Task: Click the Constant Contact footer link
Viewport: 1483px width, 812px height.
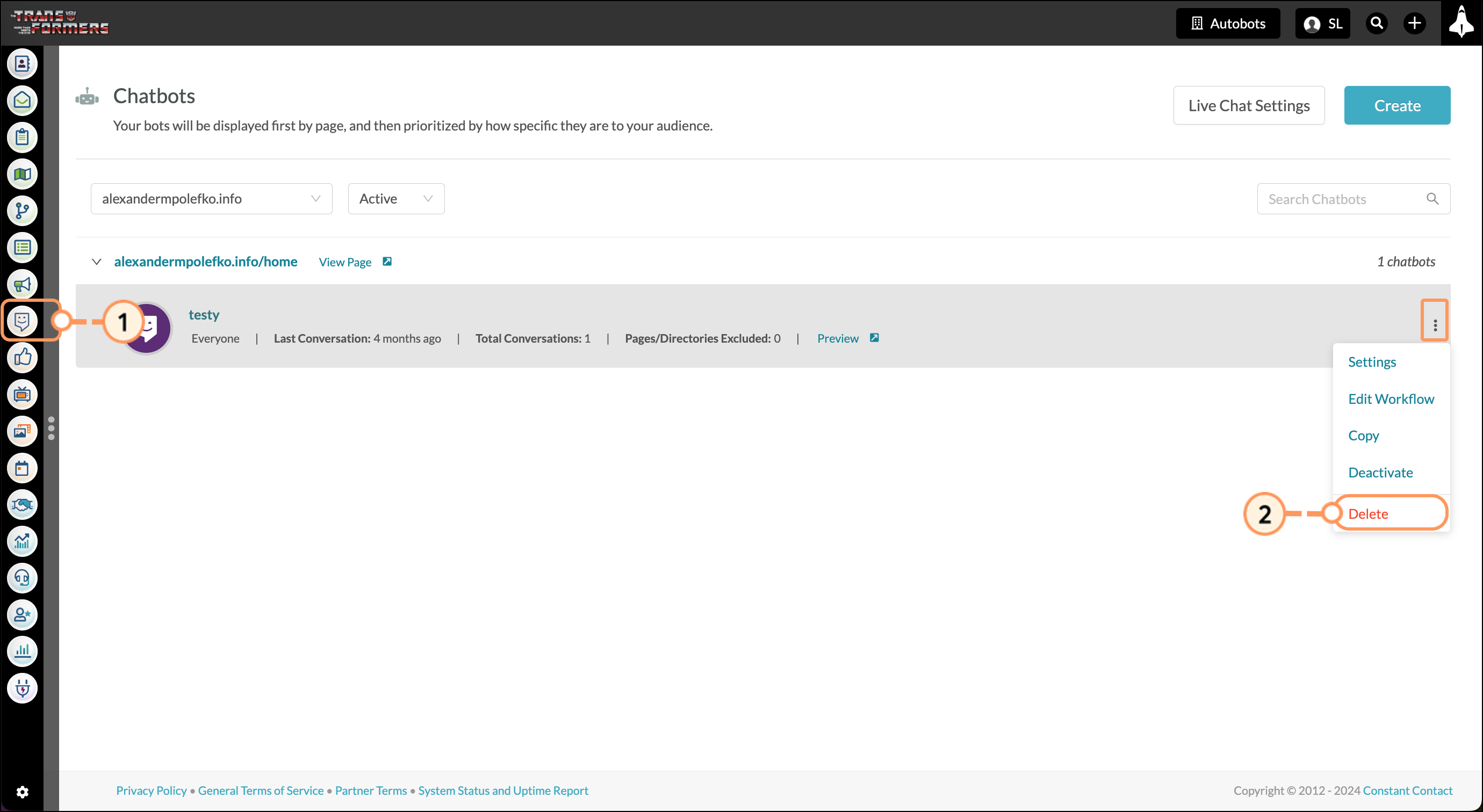Action: 1408,791
